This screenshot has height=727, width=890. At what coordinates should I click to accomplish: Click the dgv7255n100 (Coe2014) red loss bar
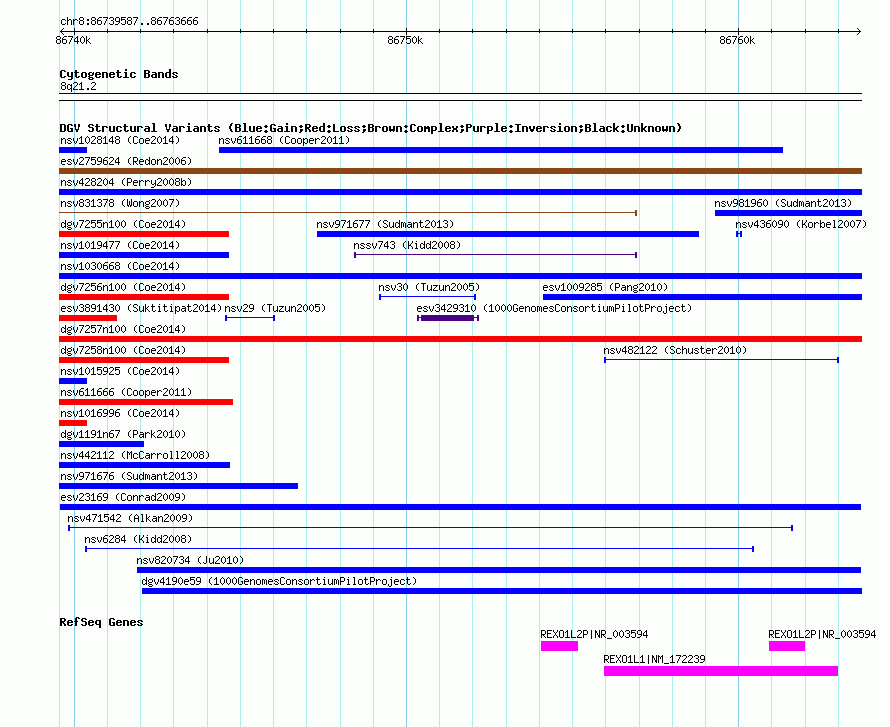click(x=144, y=234)
